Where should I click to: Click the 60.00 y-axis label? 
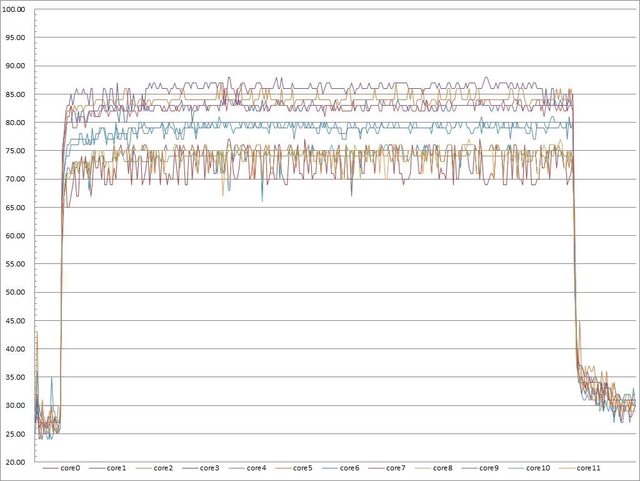19,236
